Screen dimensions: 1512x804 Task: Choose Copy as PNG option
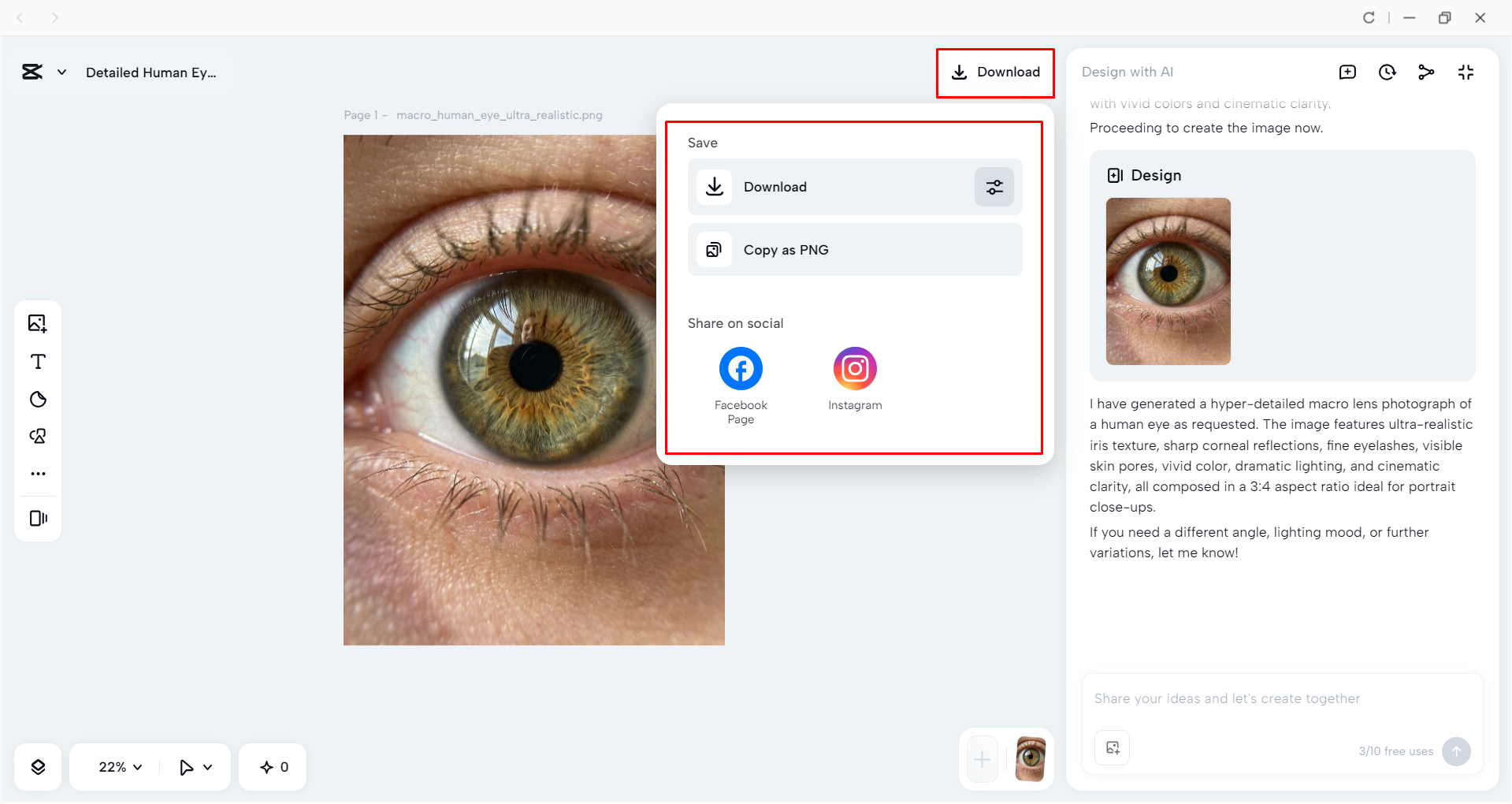[855, 250]
